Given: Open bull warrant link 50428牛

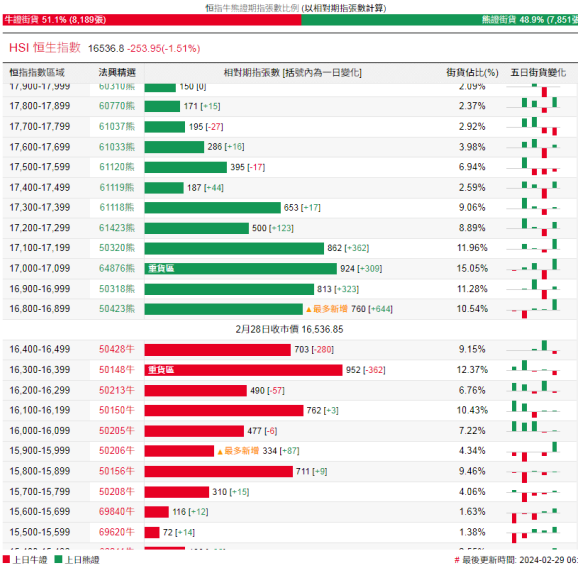Looking at the screenshot, I should pos(117,349).
